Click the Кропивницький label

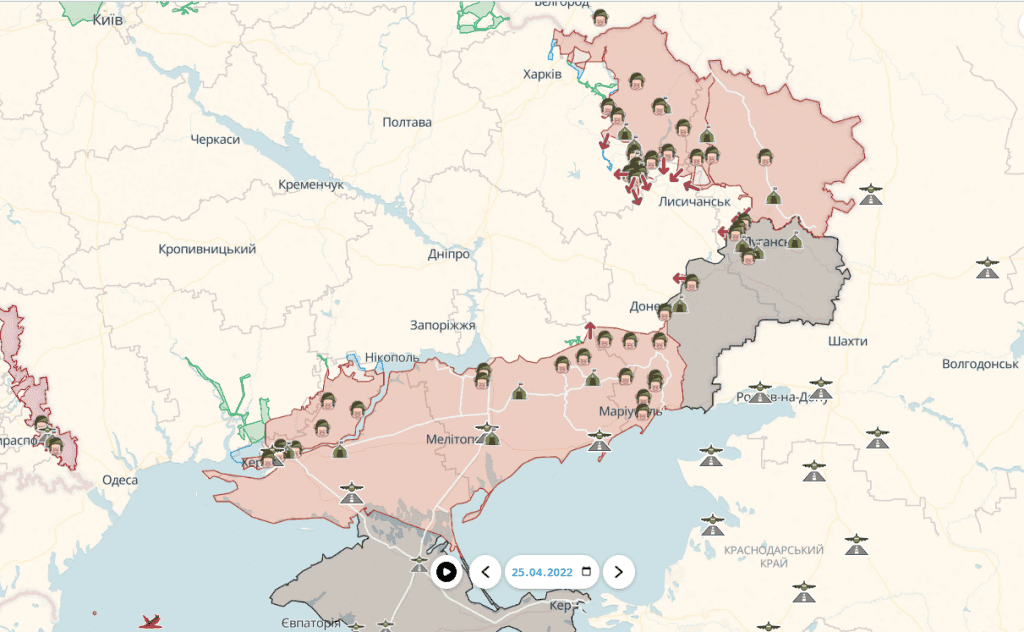click(207, 249)
